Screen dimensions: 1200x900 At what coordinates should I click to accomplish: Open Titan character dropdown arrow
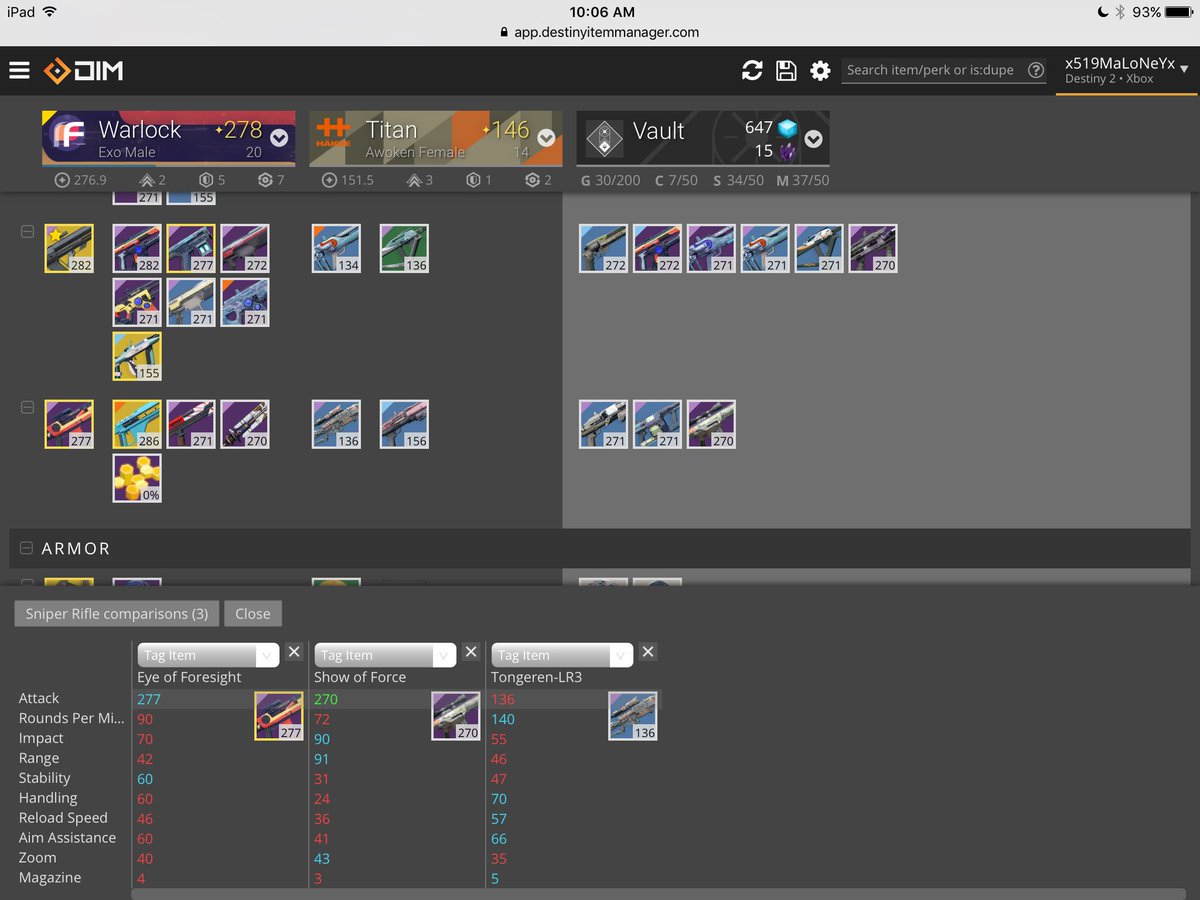tap(546, 138)
